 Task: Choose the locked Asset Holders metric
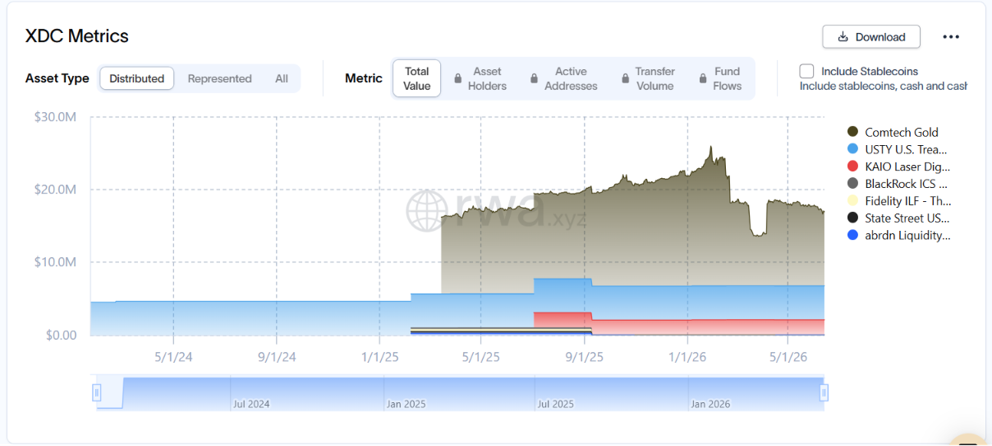tap(481, 78)
